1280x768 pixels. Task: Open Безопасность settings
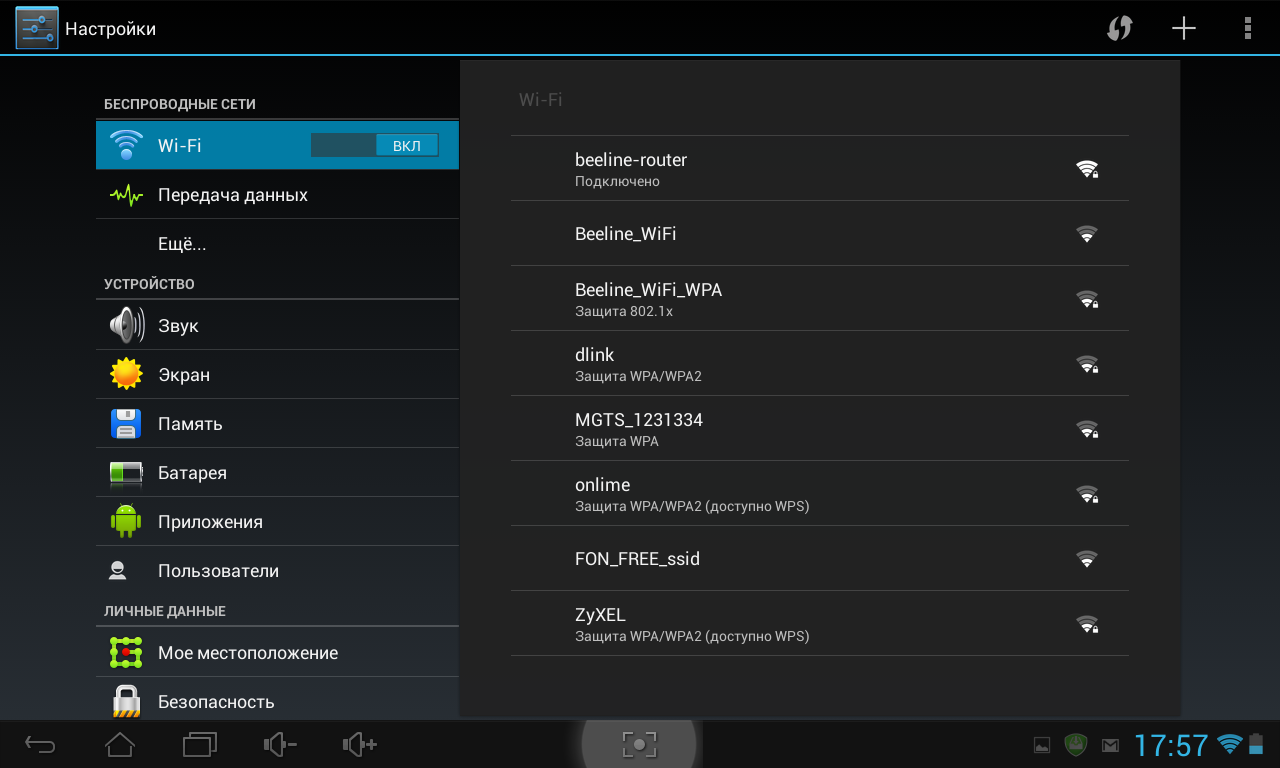coord(277,698)
